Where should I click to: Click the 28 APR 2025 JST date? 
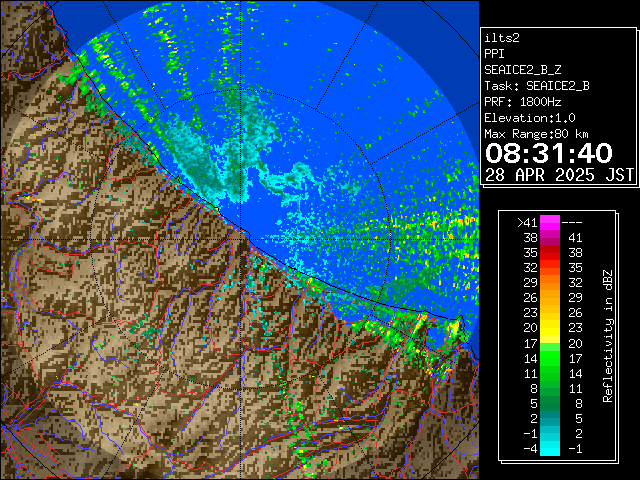coord(559,175)
